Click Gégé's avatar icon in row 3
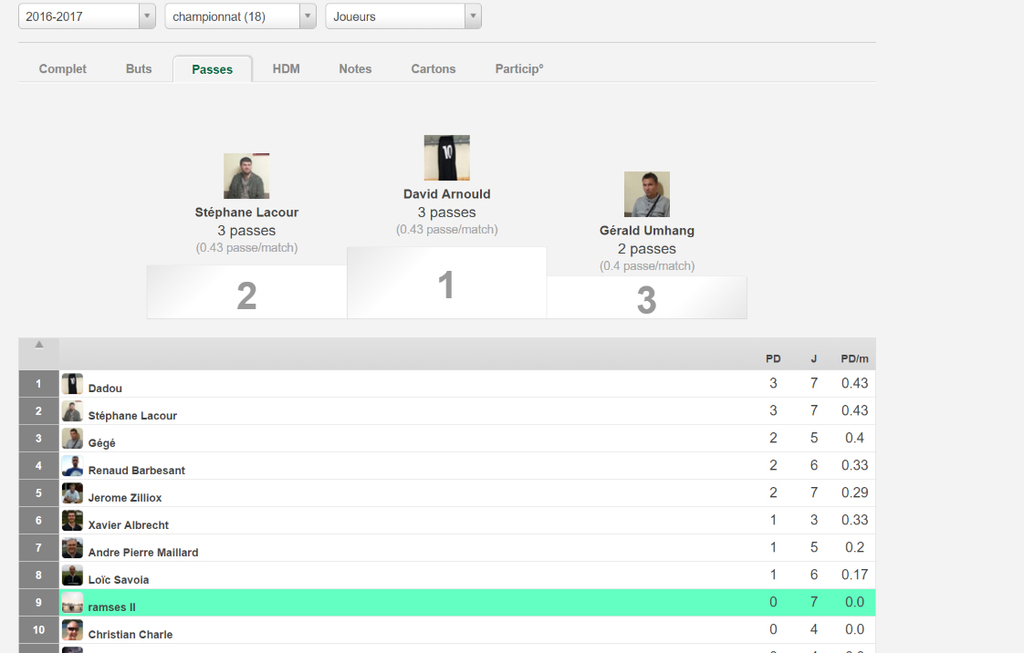The width and height of the screenshot is (1024, 653). [72, 439]
